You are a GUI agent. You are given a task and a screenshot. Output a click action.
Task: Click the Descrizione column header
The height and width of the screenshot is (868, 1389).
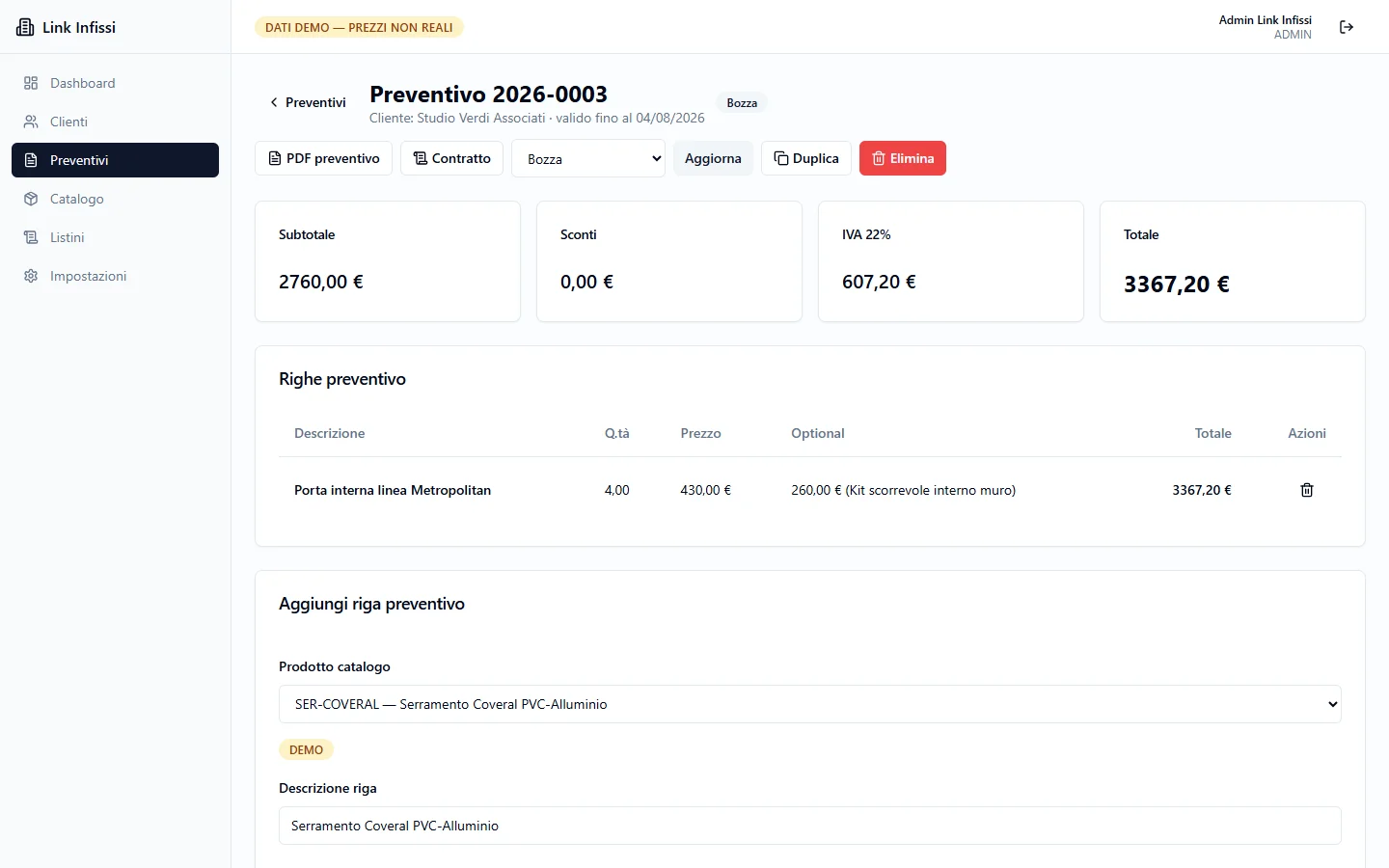(x=329, y=433)
